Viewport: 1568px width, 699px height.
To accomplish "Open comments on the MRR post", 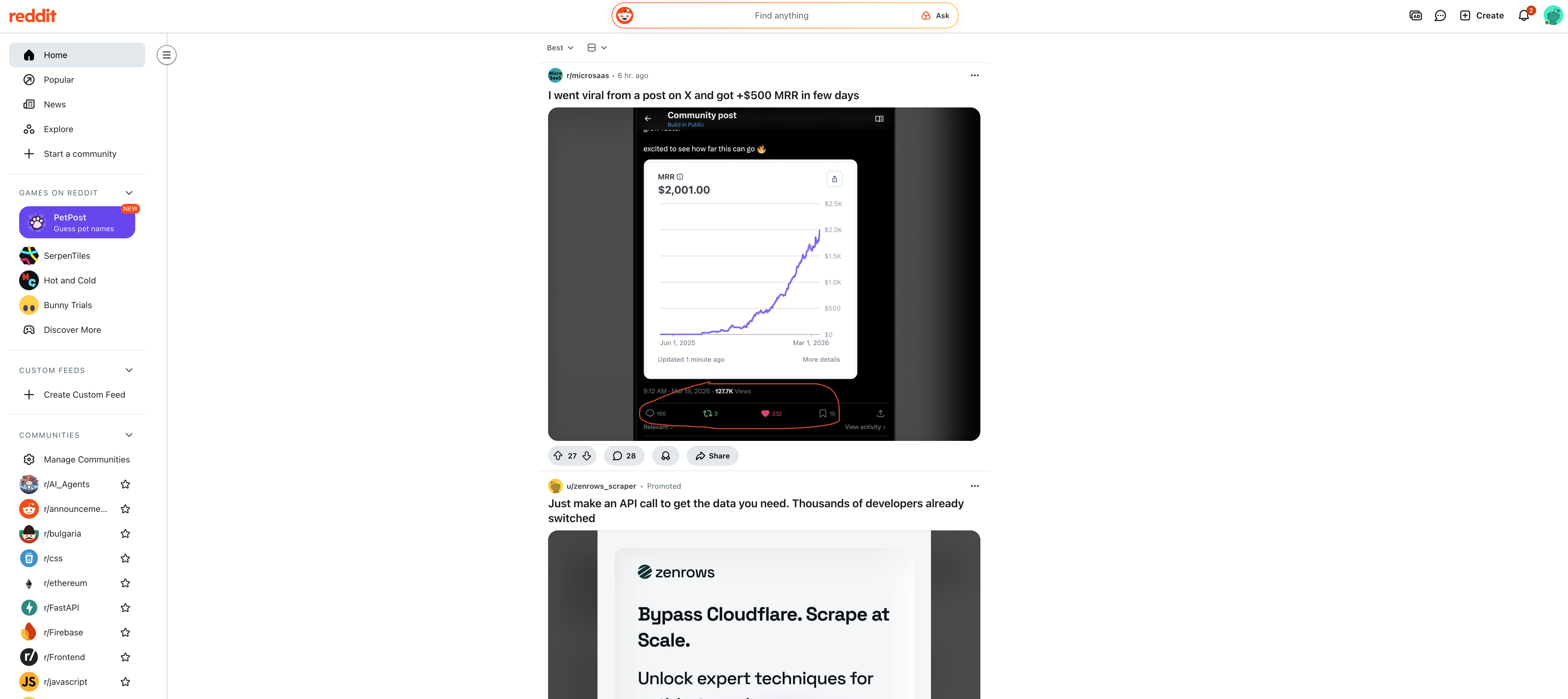I will click(623, 455).
